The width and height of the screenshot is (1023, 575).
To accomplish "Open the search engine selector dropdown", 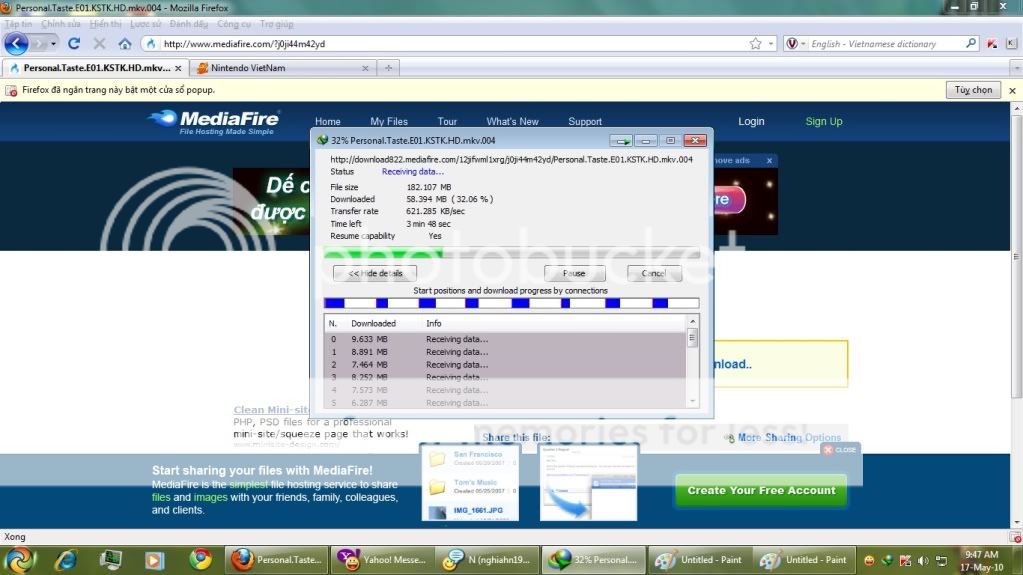I will (795, 44).
